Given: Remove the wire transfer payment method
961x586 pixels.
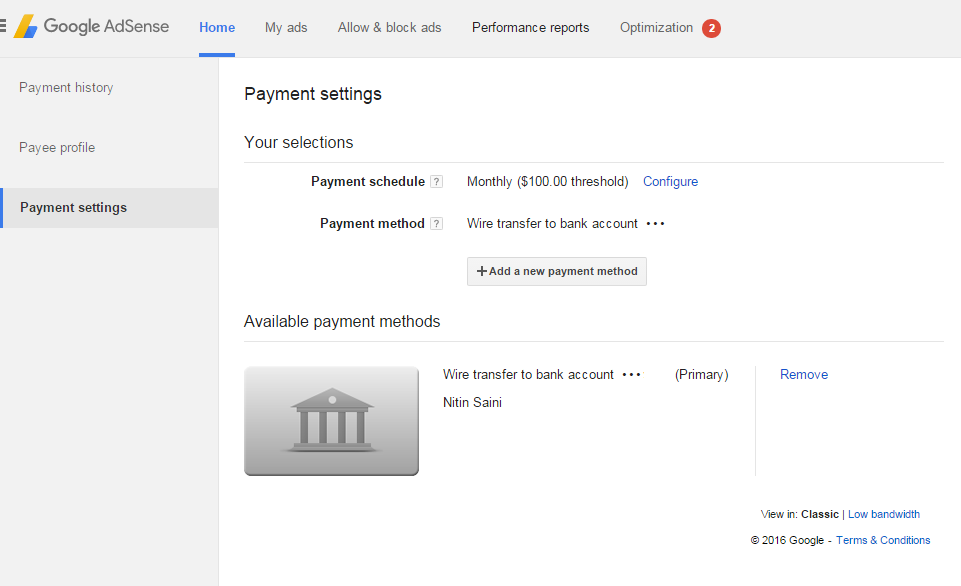Looking at the screenshot, I should click(x=803, y=375).
